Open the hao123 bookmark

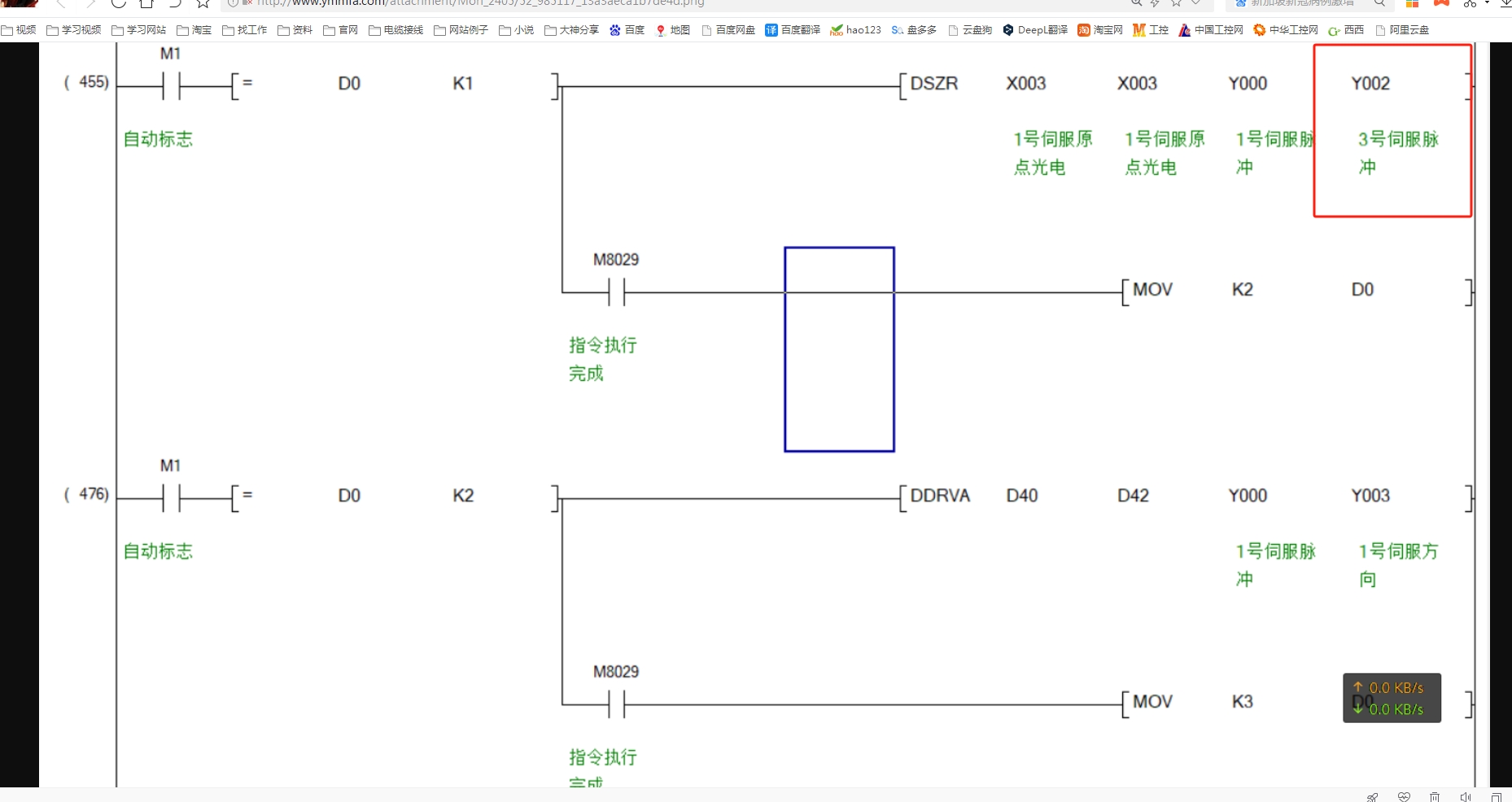coord(855,30)
